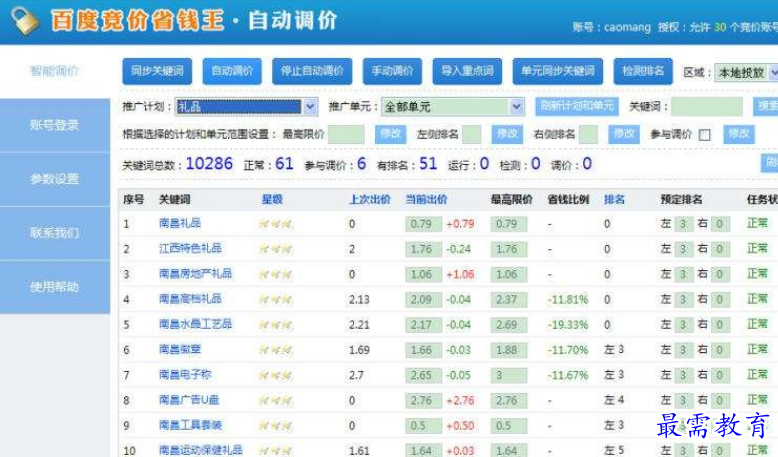Sort by 星级 column header

coord(272,199)
